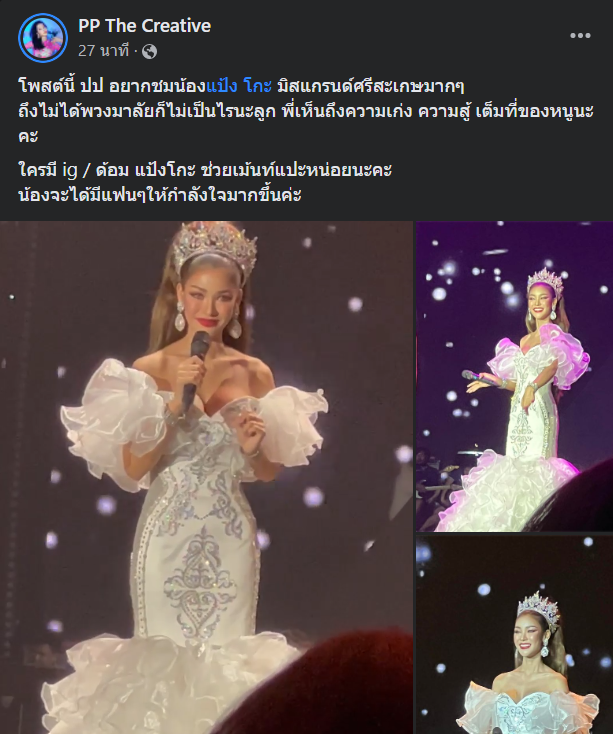Screen dimensions: 613x734
Task: Open the top-right photo with the pink-lit gown
Action: [515, 376]
